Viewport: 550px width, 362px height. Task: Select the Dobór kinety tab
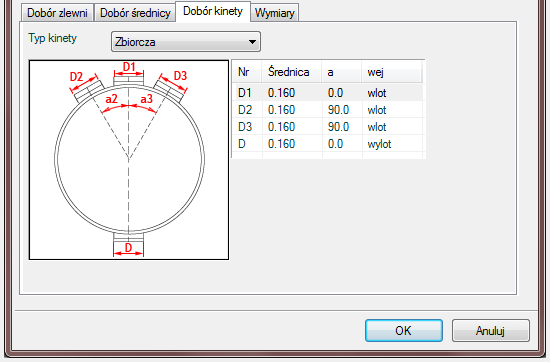pos(213,11)
